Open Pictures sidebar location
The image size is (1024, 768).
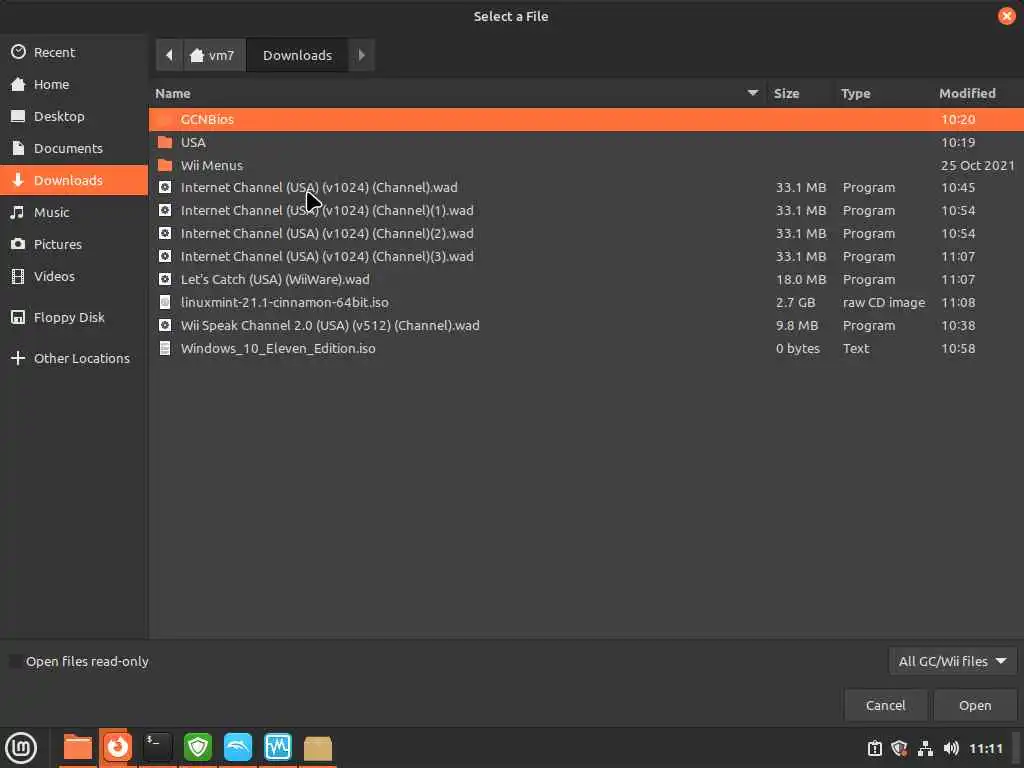pos(74,244)
